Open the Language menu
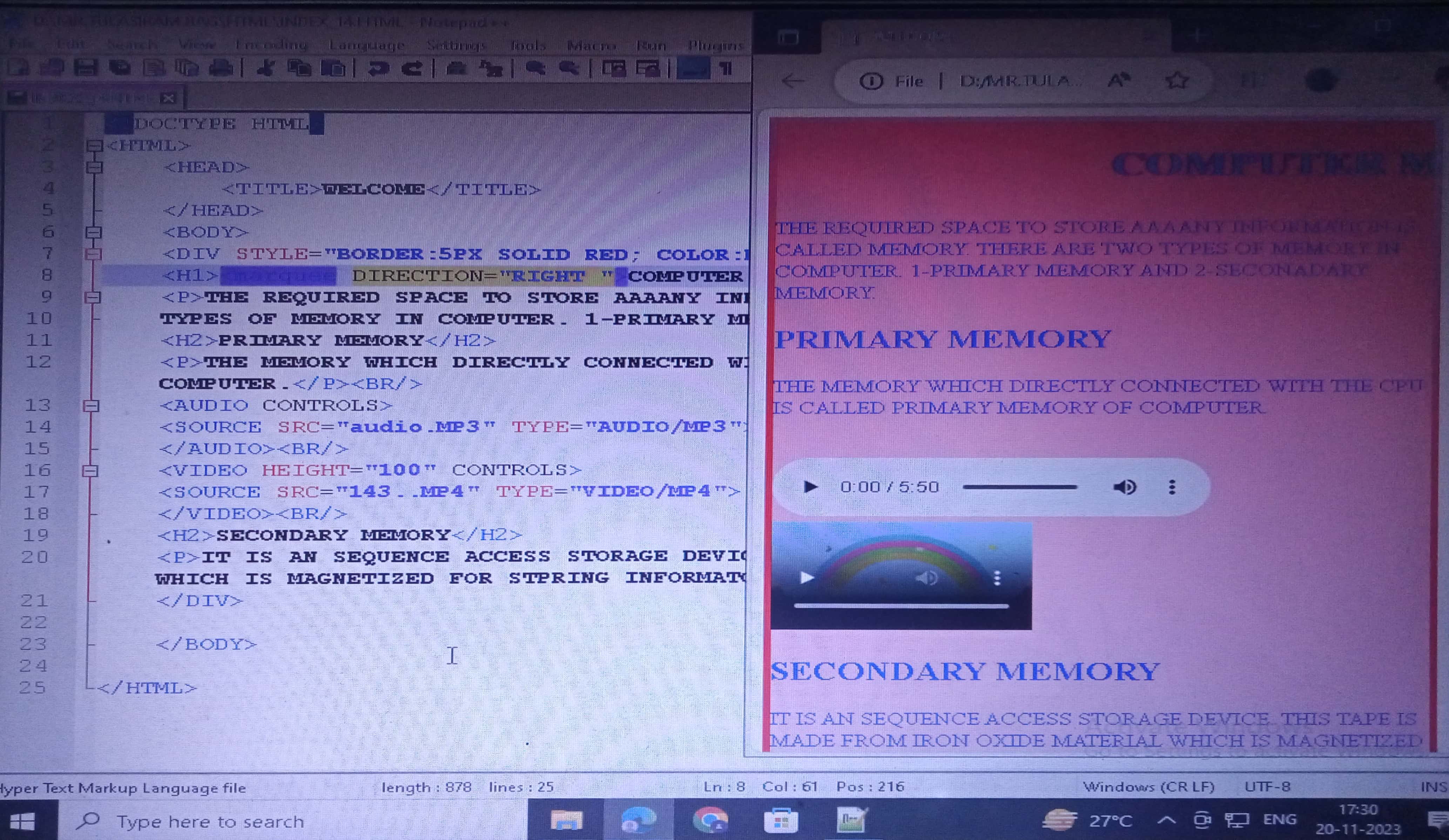This screenshot has width=1449, height=840. coord(366,45)
